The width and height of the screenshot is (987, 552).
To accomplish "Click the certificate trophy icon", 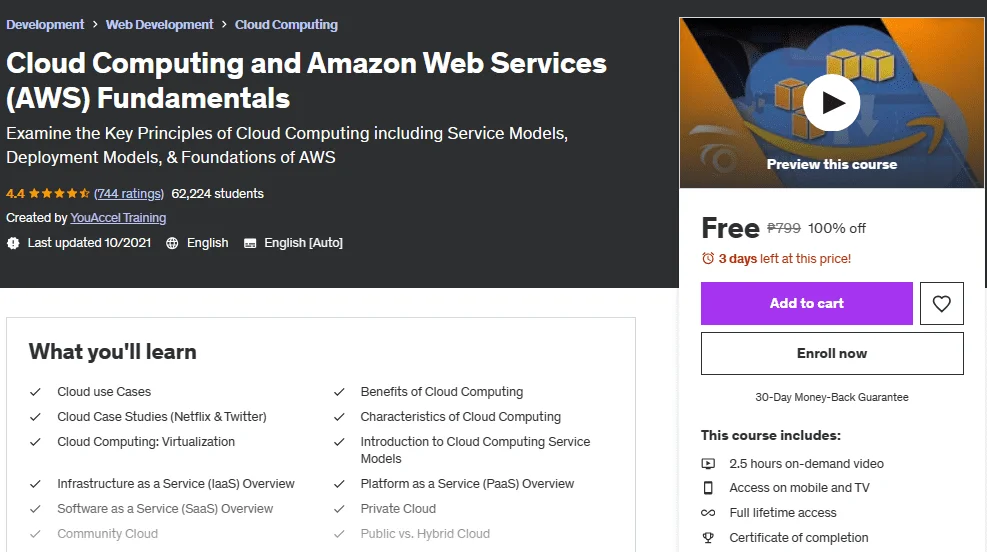I will (x=708, y=538).
